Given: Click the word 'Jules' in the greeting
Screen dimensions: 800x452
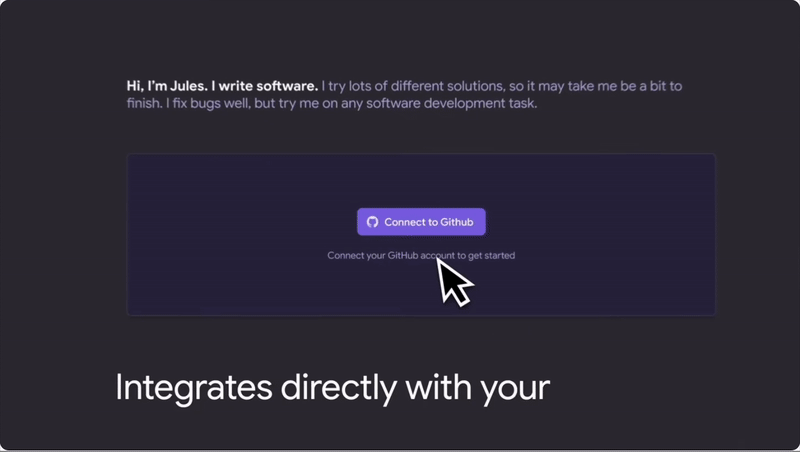Looking at the screenshot, I should point(187,86).
